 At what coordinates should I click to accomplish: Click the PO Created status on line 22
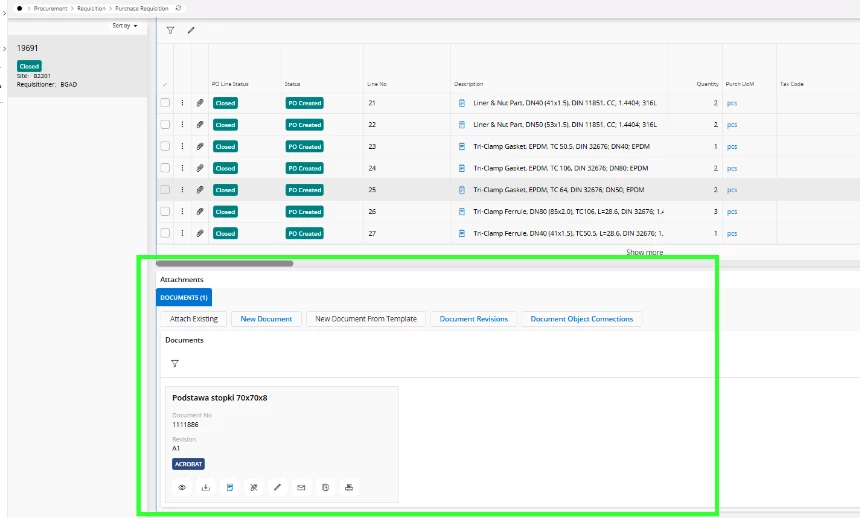tap(304, 125)
